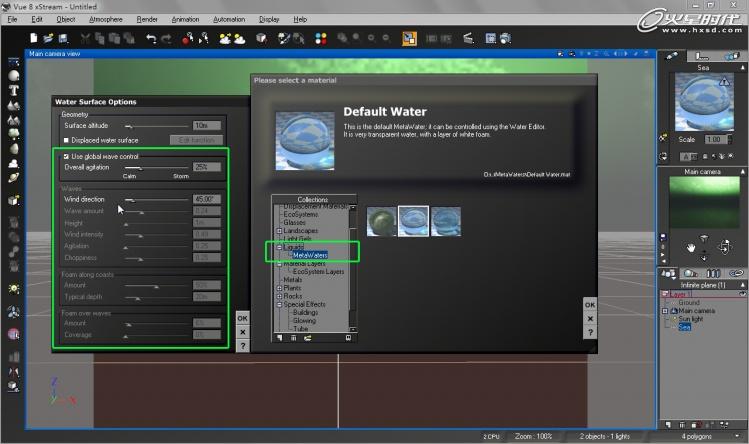Click the New scene icon in the toolbar

tap(33, 38)
